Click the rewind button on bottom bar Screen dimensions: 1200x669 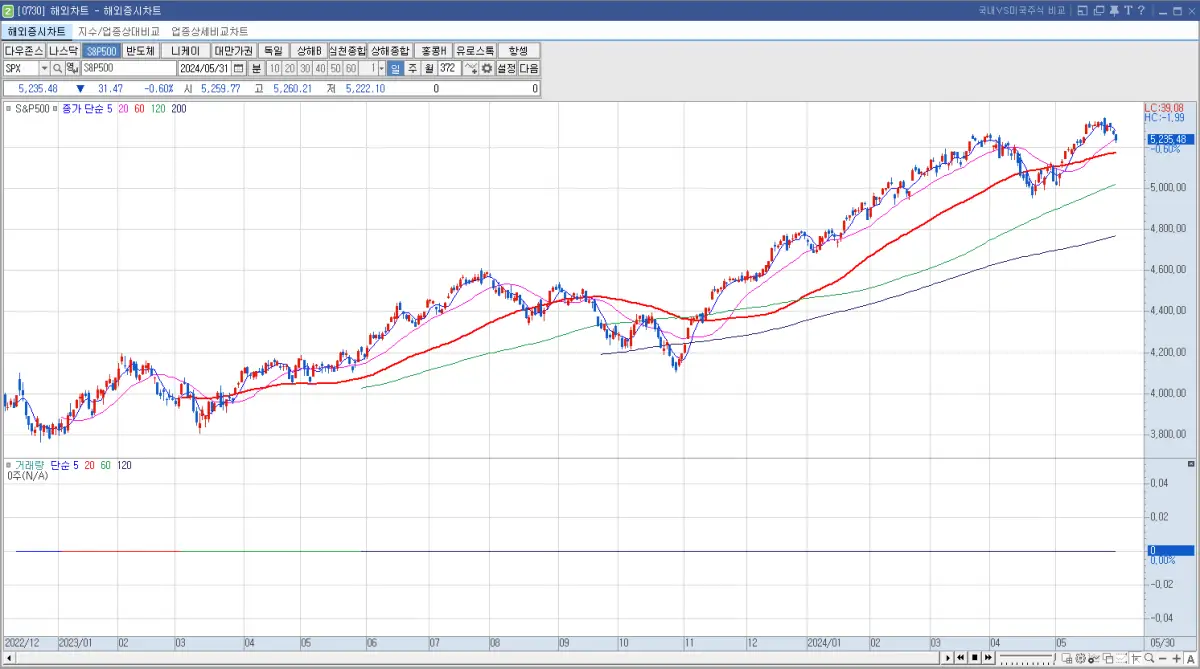(961, 658)
